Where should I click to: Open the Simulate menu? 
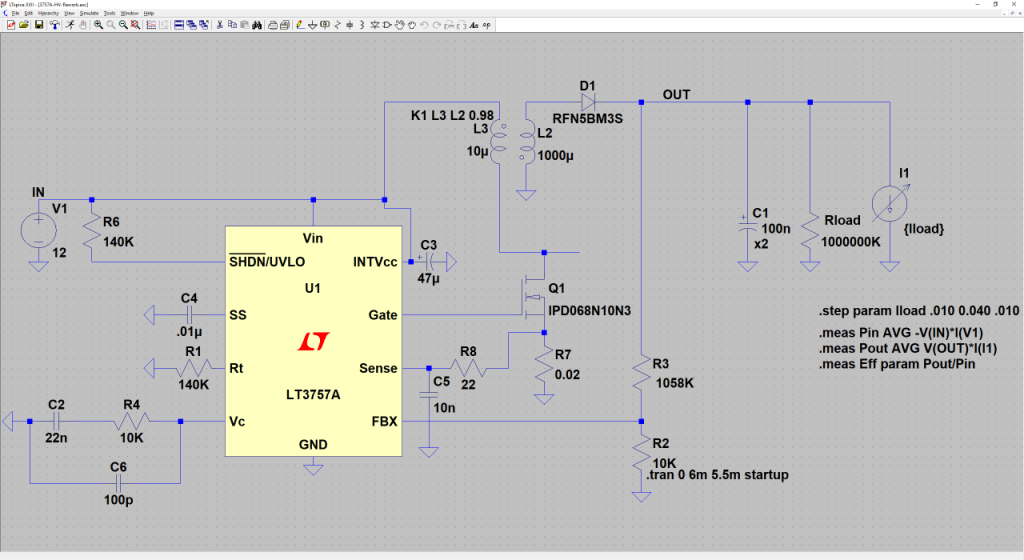pos(89,13)
